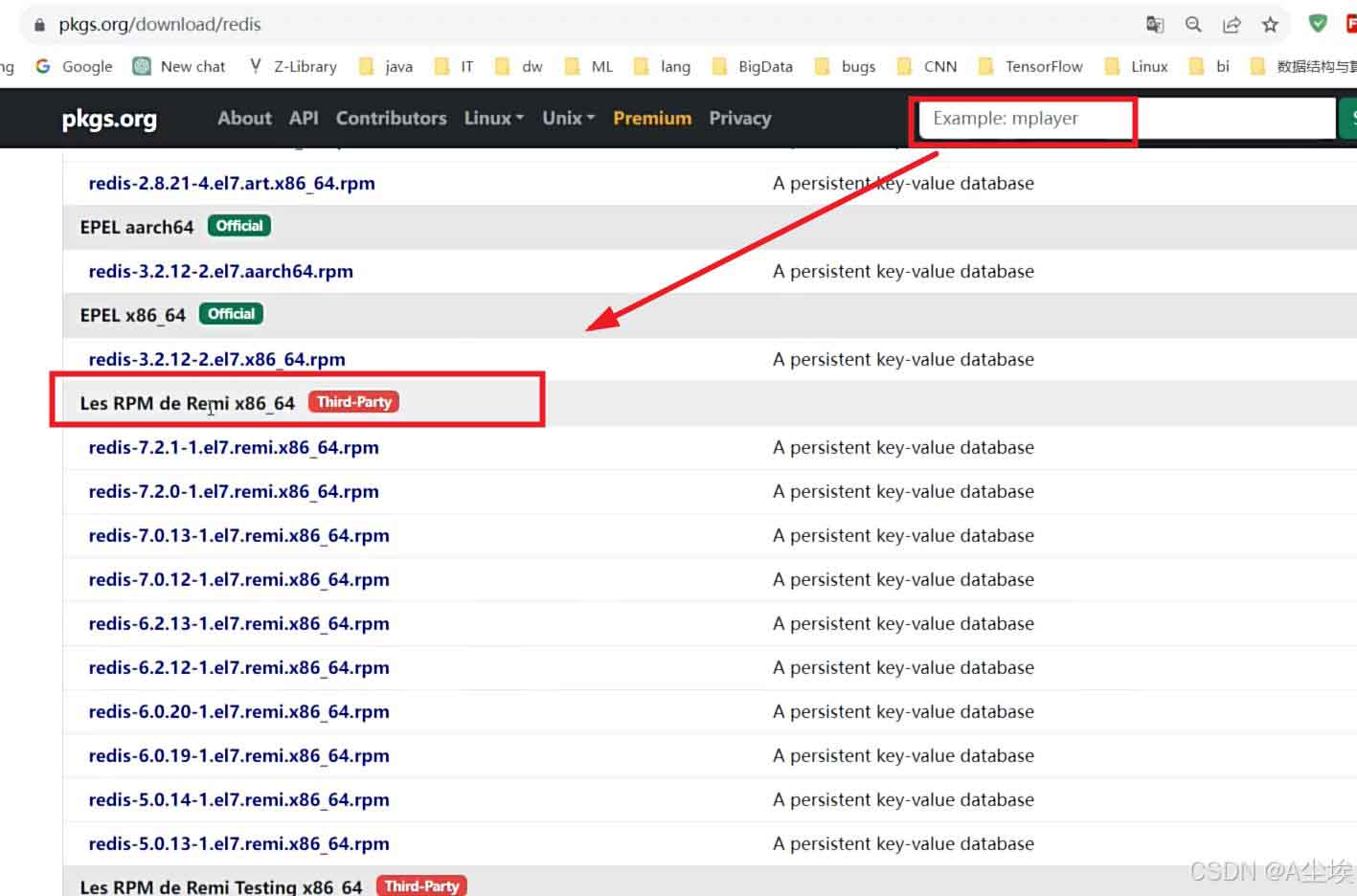Bookmark this page with the star icon

(x=1270, y=25)
